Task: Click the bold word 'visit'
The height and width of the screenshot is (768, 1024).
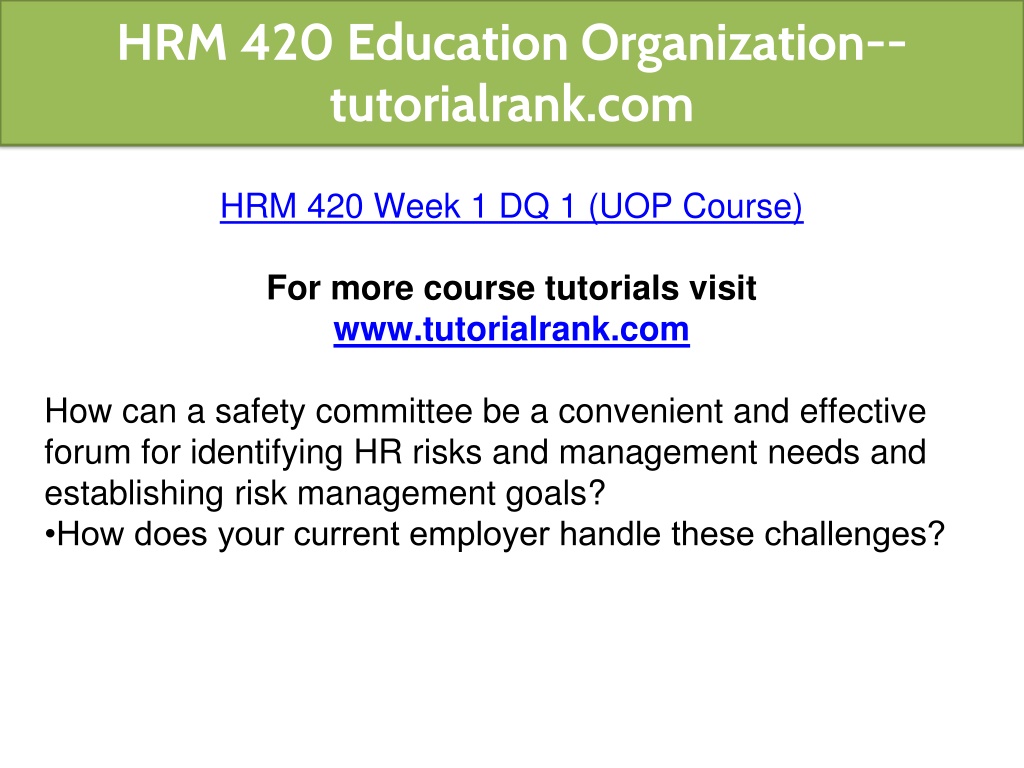Action: (x=724, y=288)
